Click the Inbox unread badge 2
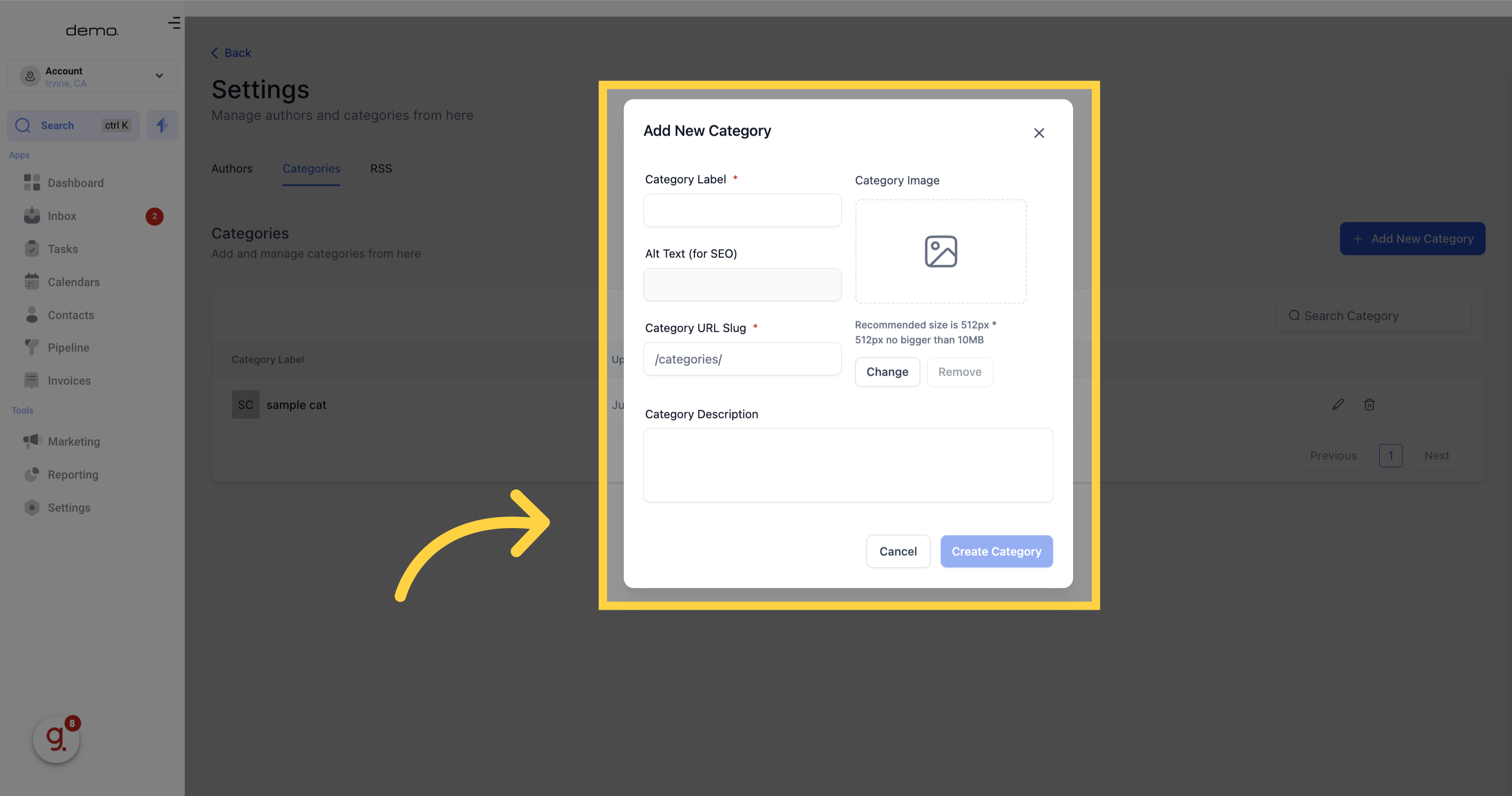The width and height of the screenshot is (1512, 796). click(154, 216)
